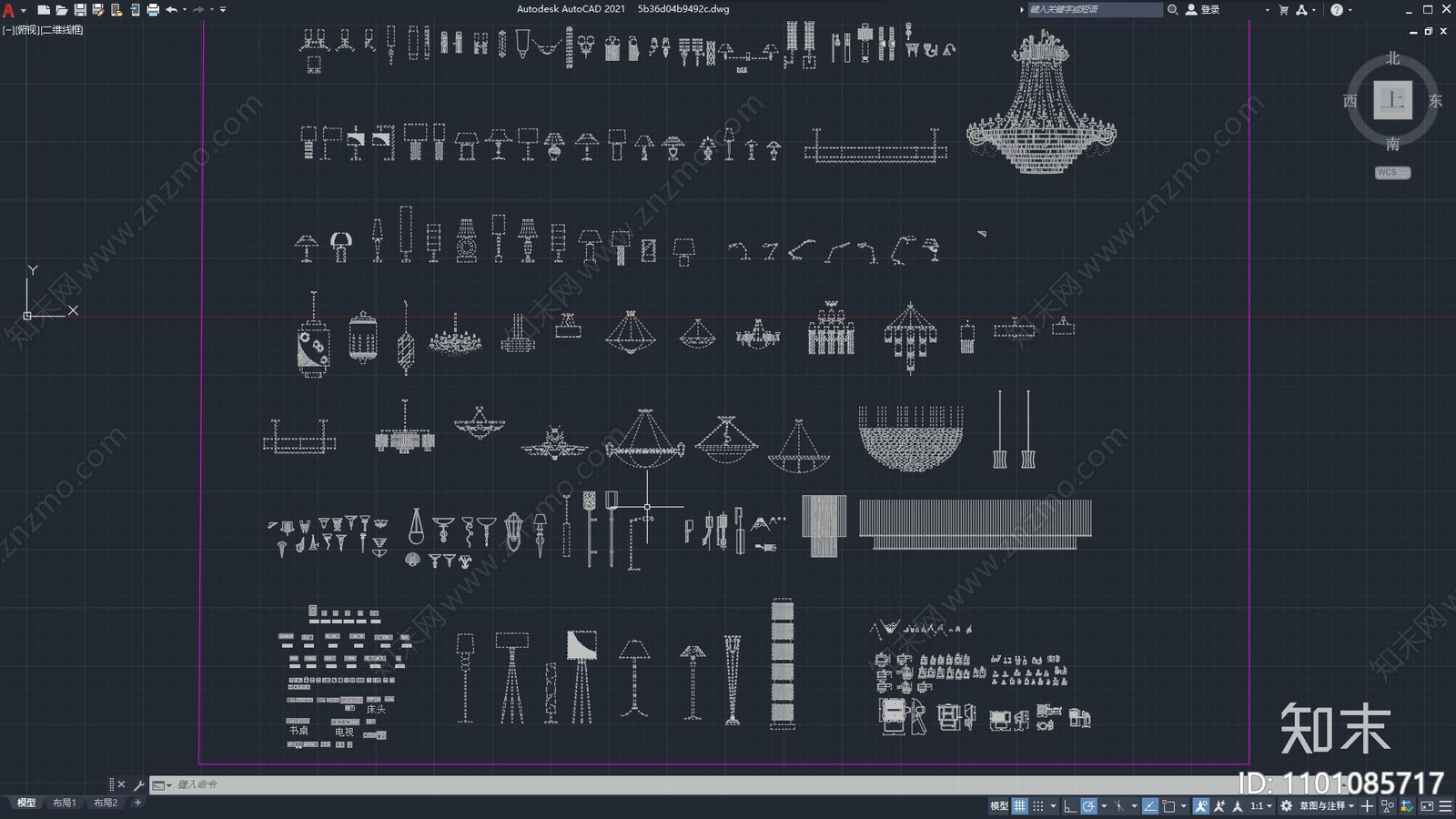Click the isolate objects icon
Viewport: 1456px width, 819px height.
point(1388,806)
